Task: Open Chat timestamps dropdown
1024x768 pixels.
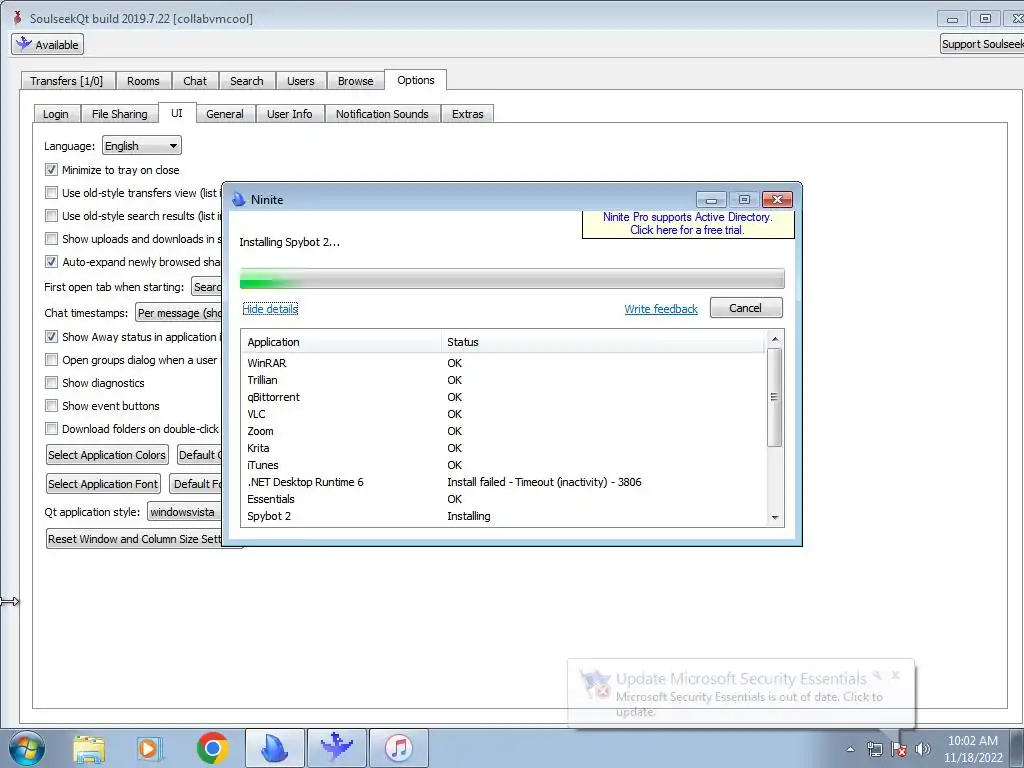Action: (179, 313)
